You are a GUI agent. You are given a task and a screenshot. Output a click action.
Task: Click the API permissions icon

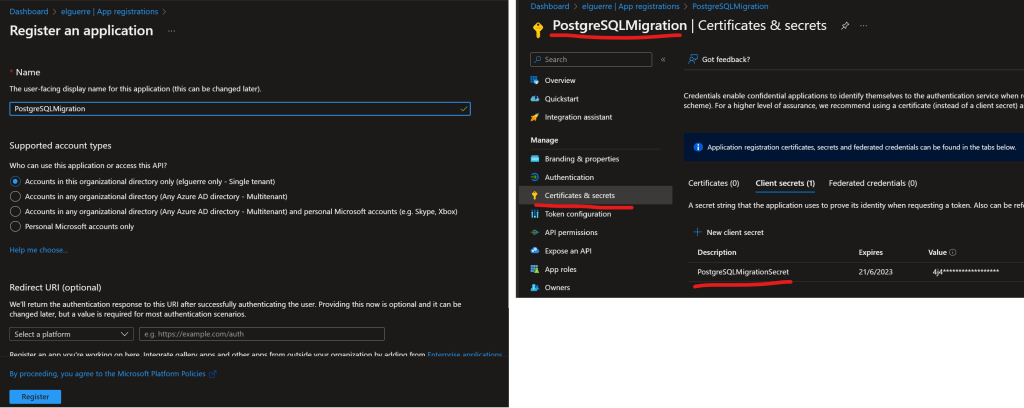pos(535,232)
